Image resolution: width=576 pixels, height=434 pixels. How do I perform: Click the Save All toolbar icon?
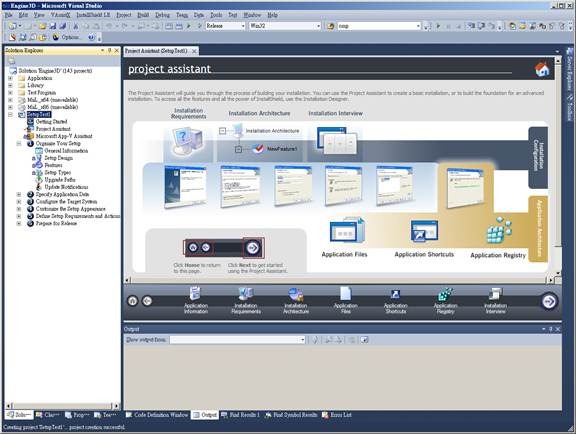point(62,26)
